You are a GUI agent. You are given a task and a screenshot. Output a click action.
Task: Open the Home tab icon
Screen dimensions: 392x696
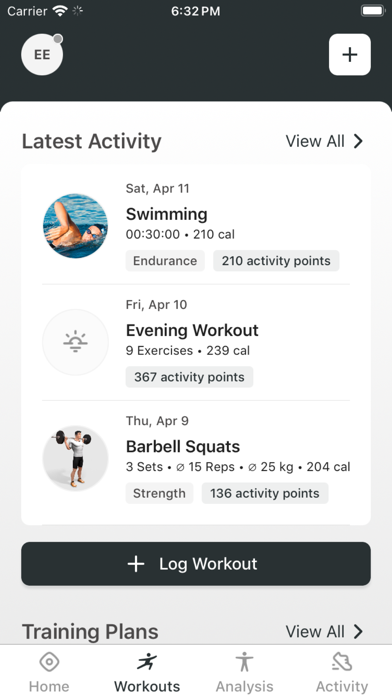click(49, 662)
